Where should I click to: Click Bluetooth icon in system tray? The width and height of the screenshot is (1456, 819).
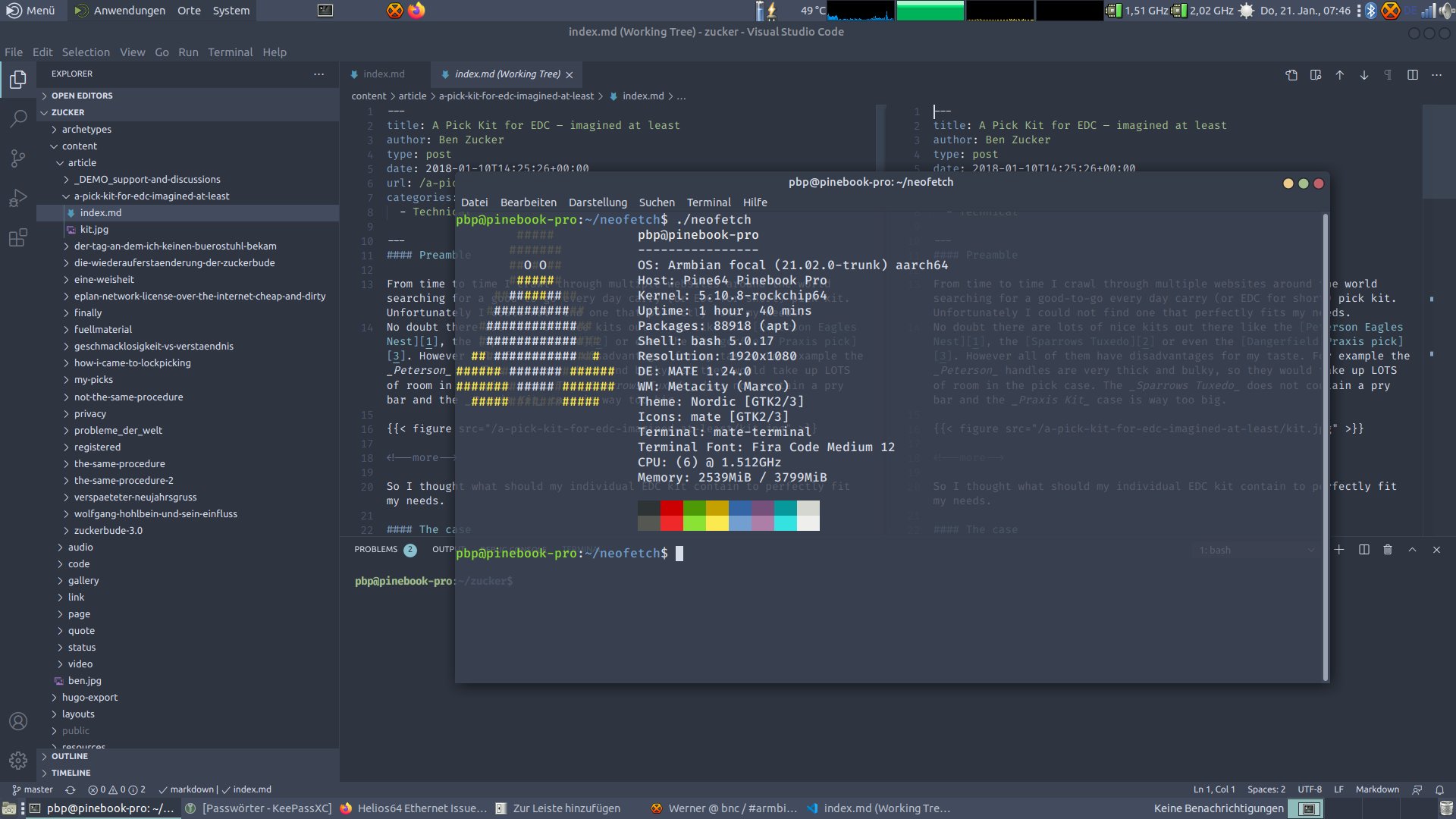coord(1370,11)
